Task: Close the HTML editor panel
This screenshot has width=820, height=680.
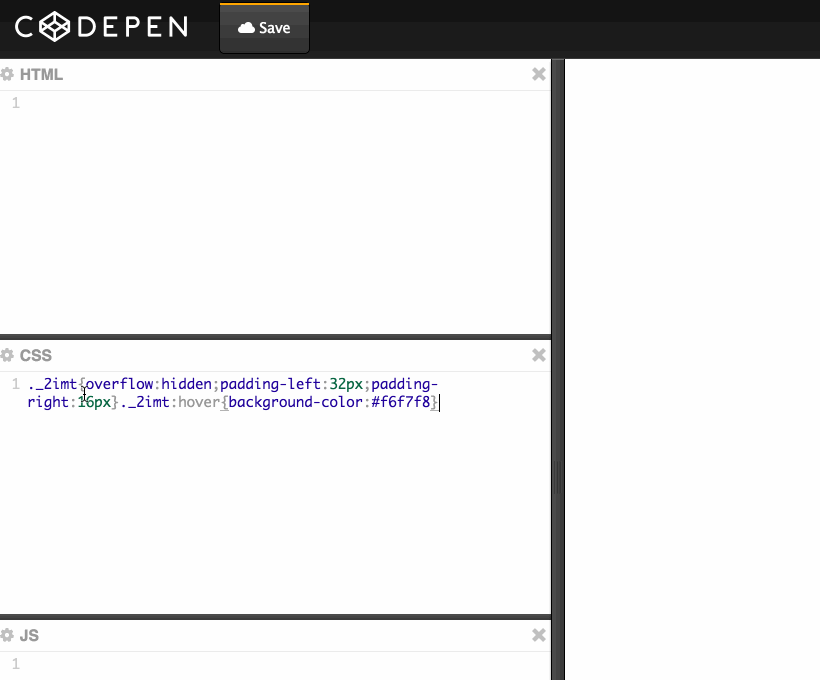Action: coord(539,74)
